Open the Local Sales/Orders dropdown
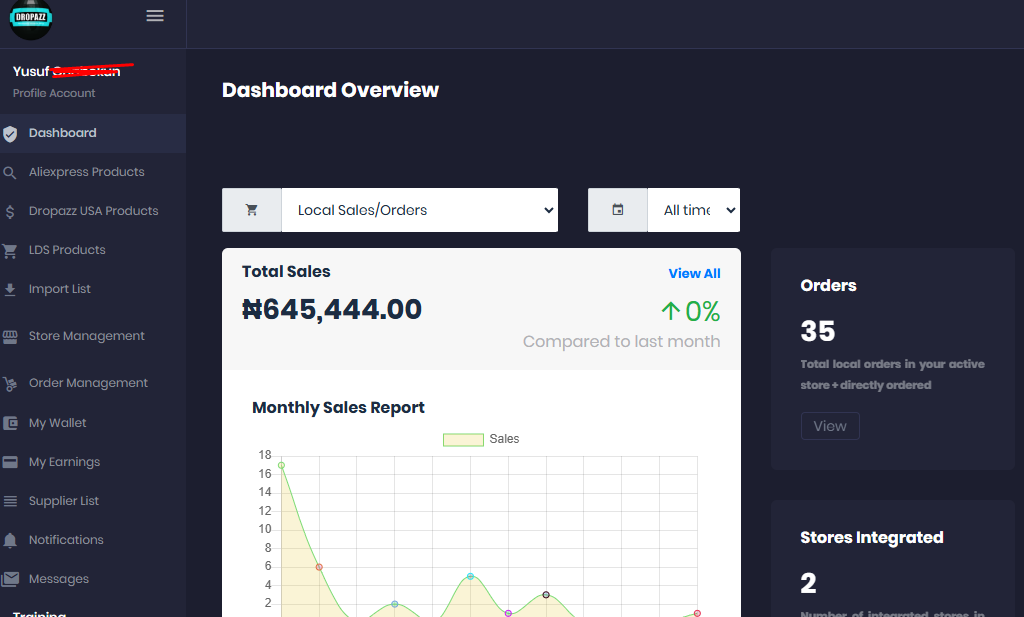 [419, 210]
